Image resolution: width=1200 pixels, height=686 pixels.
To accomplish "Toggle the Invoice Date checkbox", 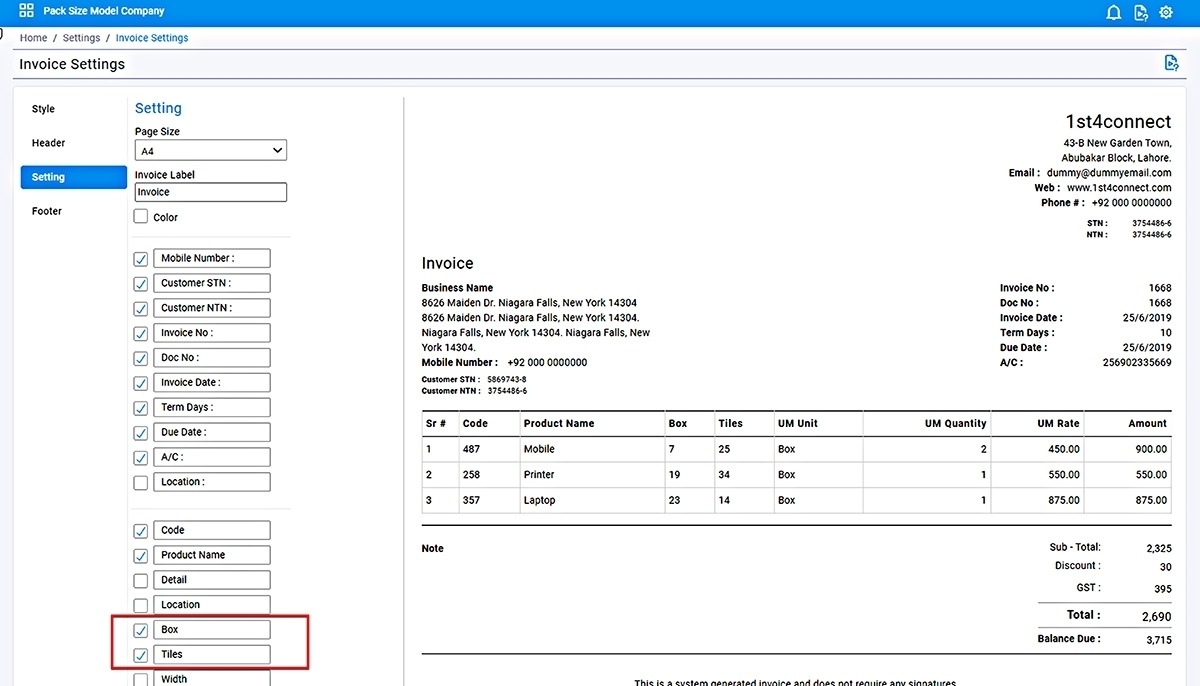I will (141, 384).
